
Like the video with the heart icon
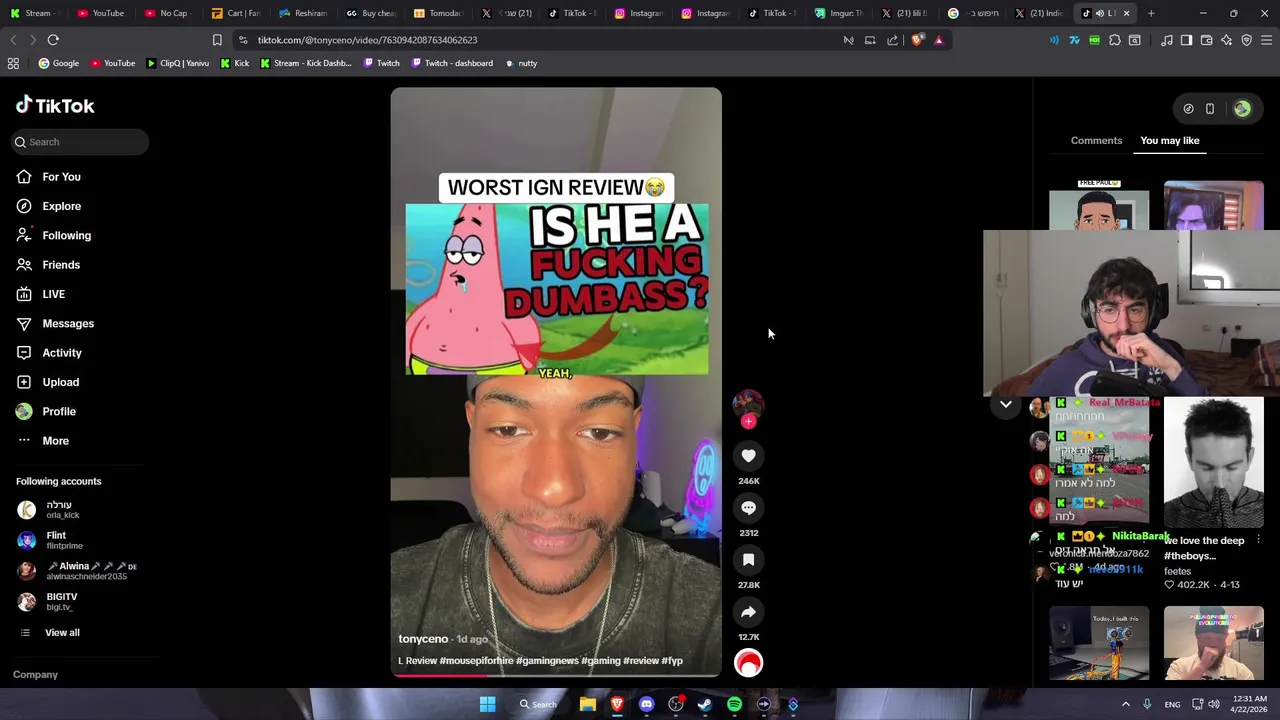click(748, 456)
